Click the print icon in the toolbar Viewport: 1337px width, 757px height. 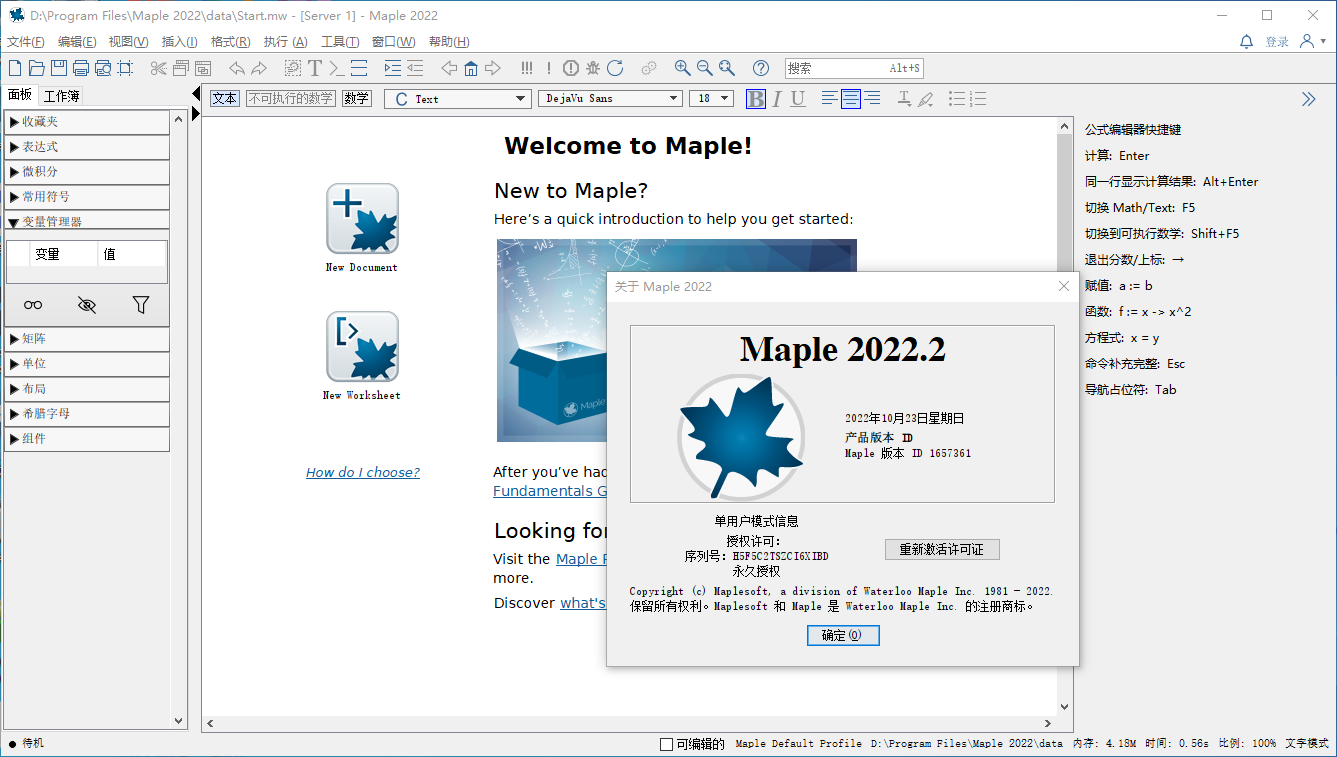point(81,68)
